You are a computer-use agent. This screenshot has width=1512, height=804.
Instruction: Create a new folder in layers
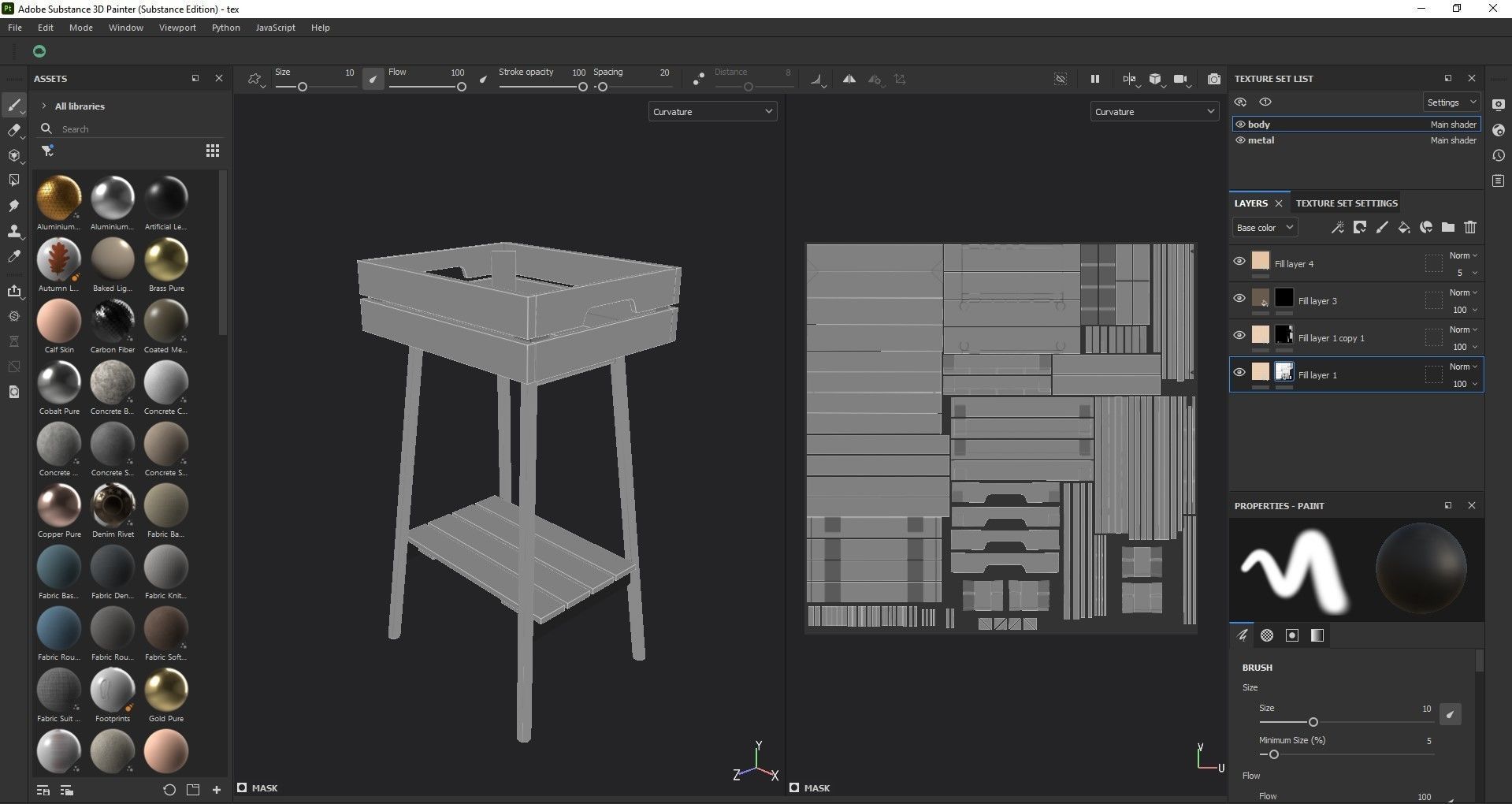pos(1448,228)
